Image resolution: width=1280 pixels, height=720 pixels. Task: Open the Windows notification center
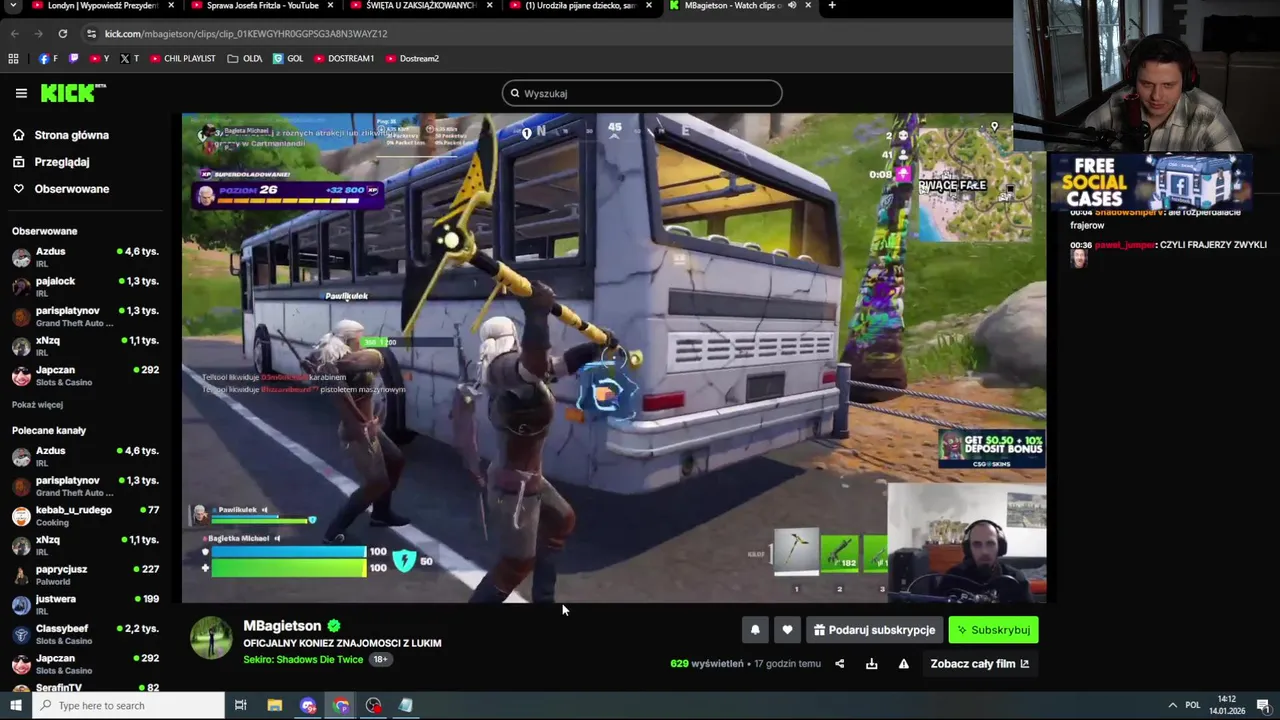(x=1264, y=705)
